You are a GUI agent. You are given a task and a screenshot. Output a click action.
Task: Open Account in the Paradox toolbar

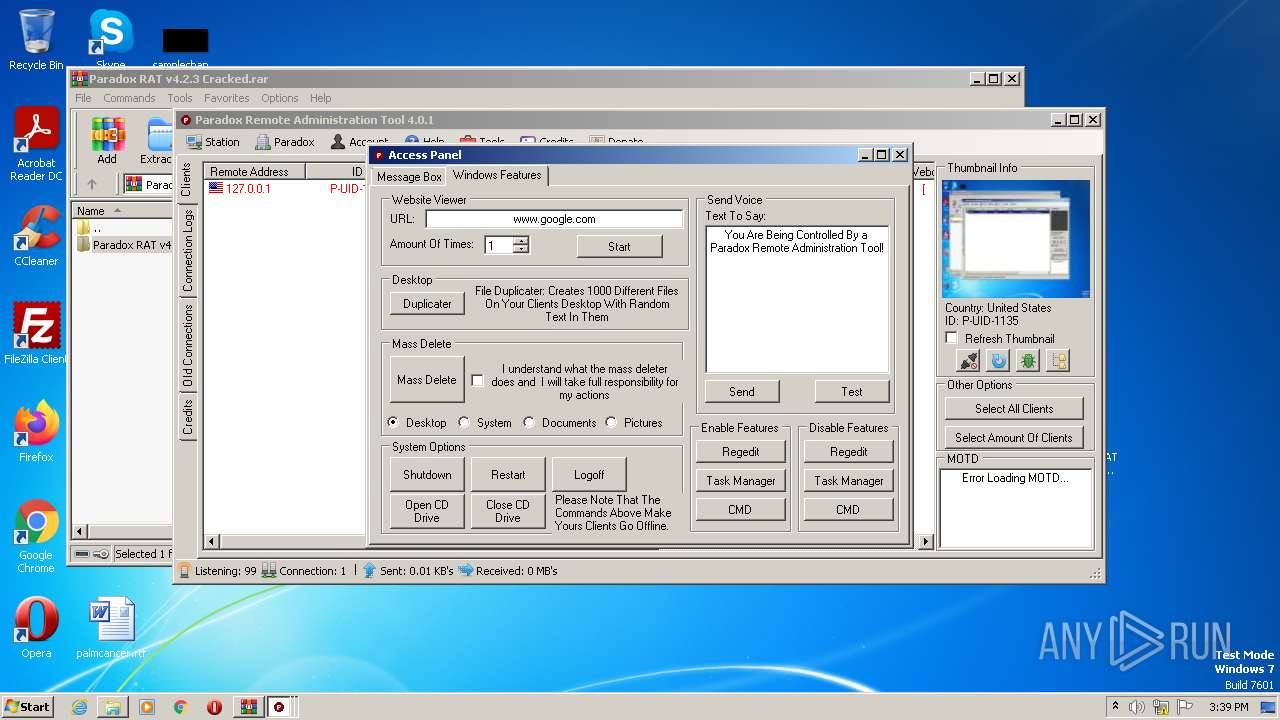point(359,142)
